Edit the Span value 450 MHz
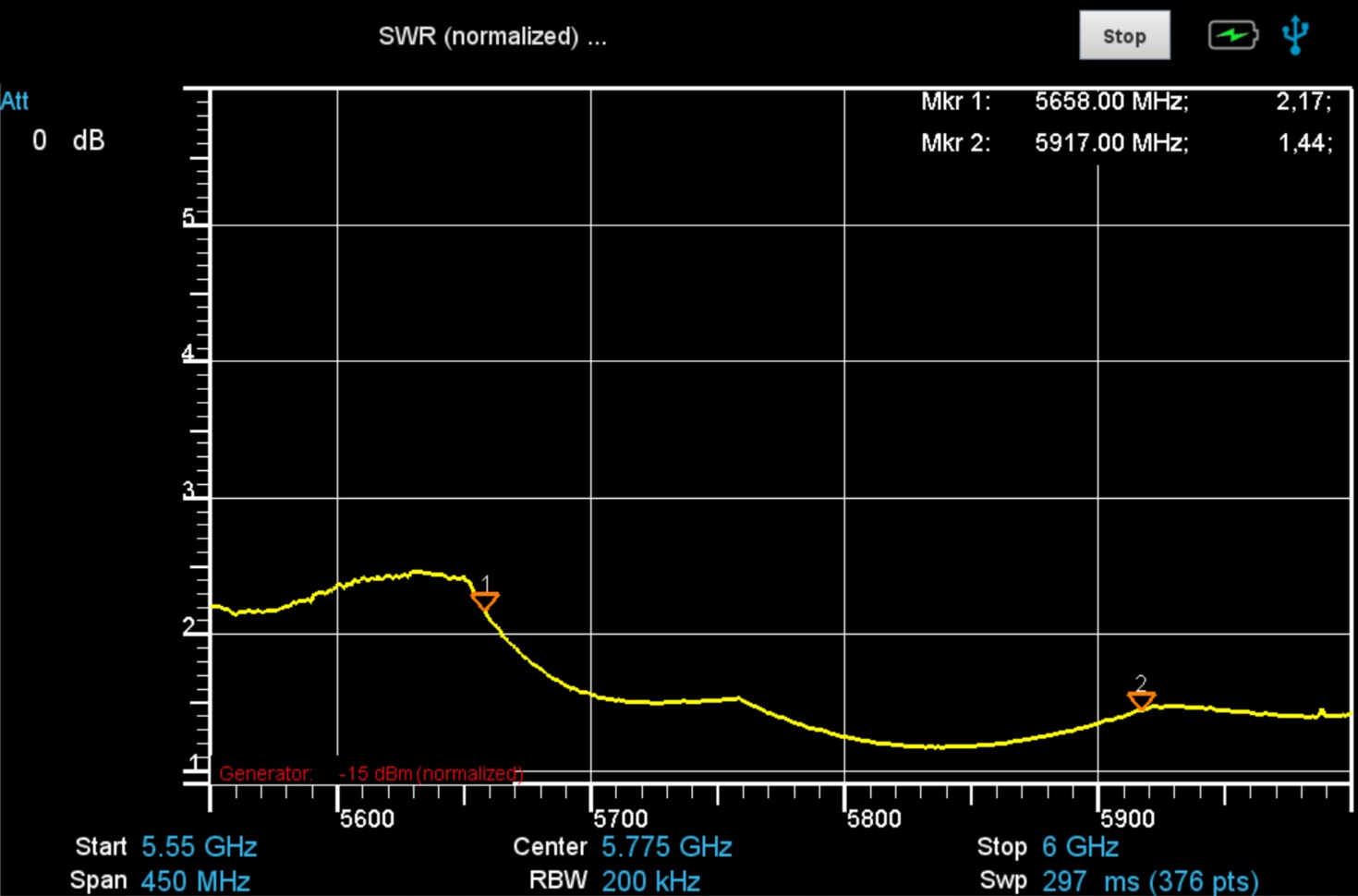The image size is (1358, 896). pyautogui.click(x=195, y=881)
